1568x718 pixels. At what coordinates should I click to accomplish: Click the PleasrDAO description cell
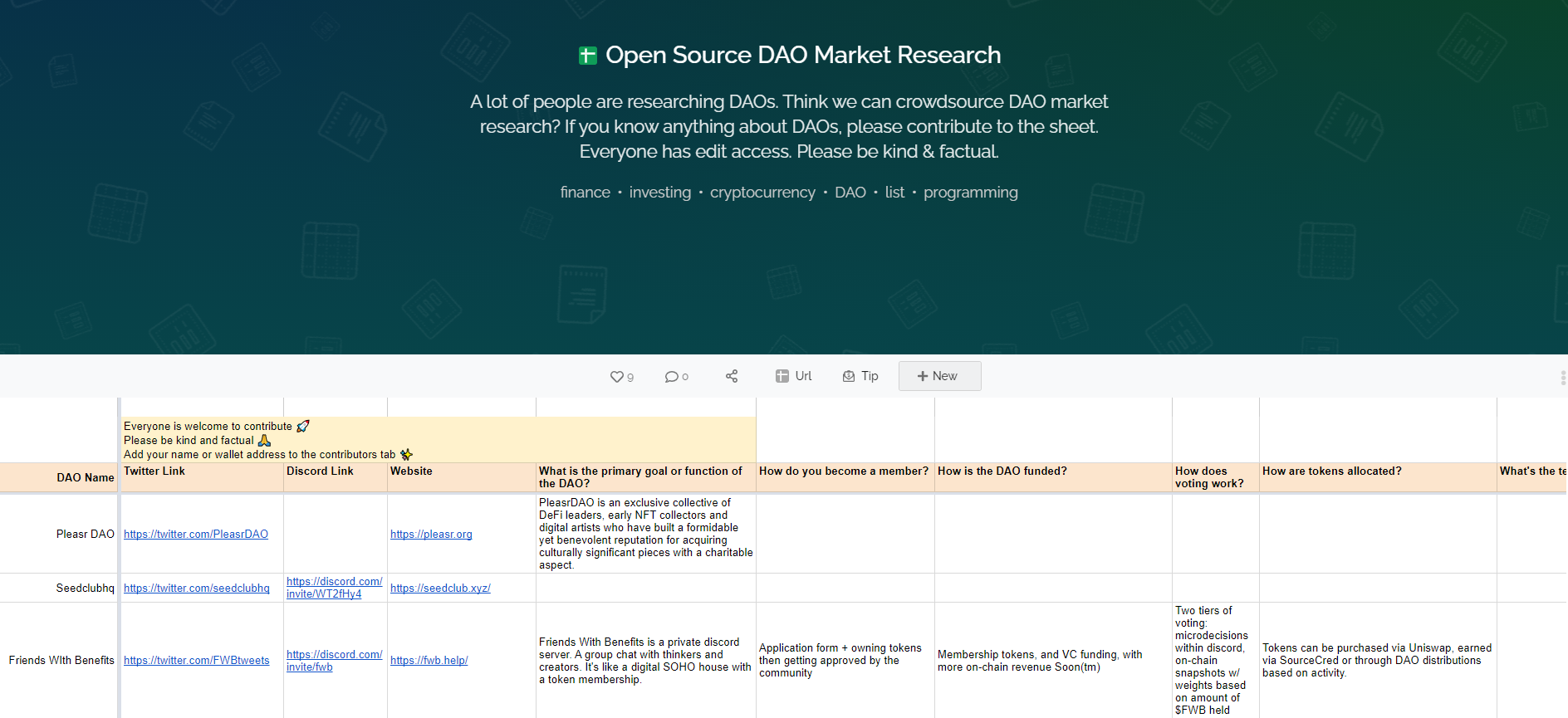[646, 534]
